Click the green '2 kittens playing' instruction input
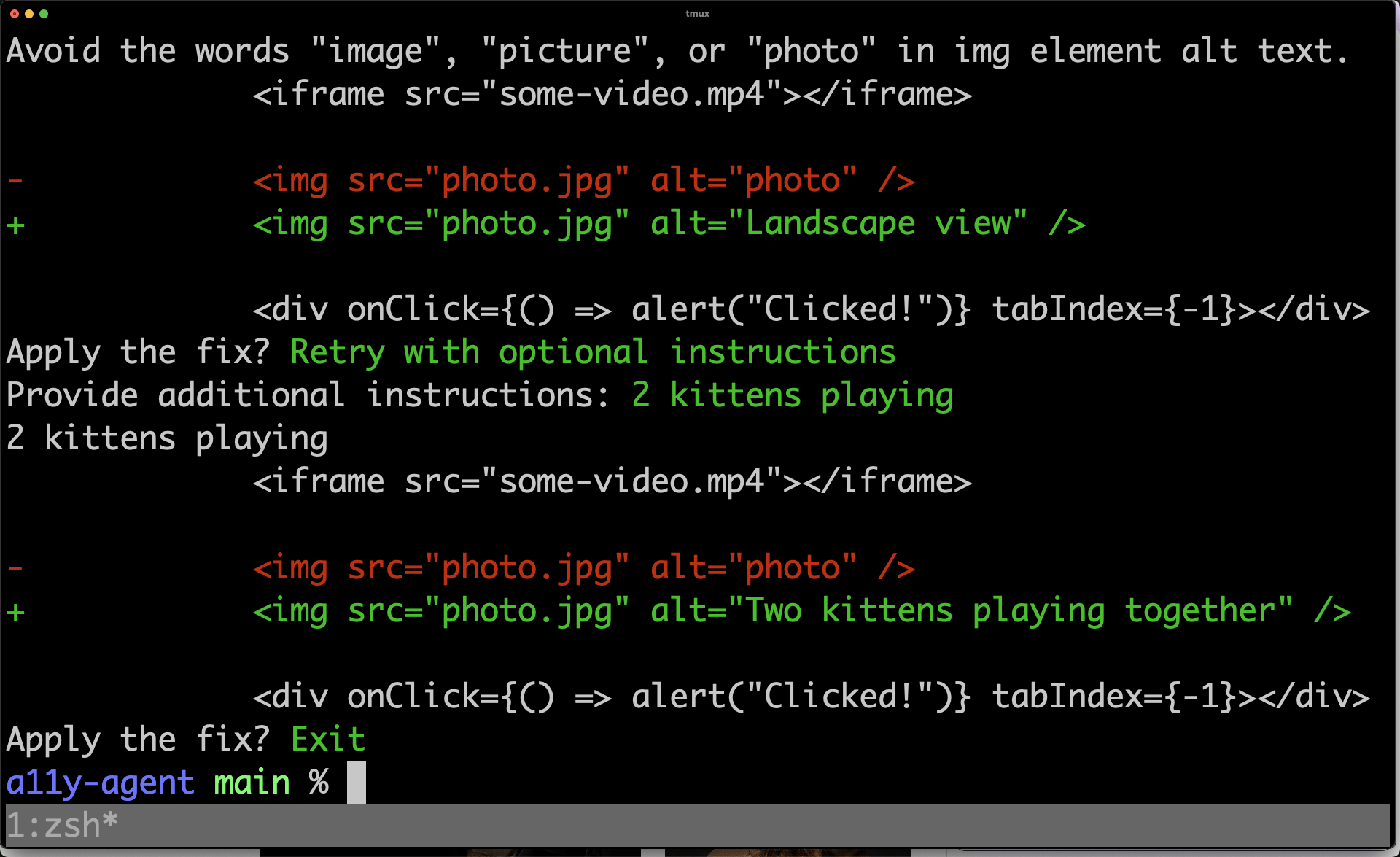This screenshot has height=857, width=1400. coord(792,395)
